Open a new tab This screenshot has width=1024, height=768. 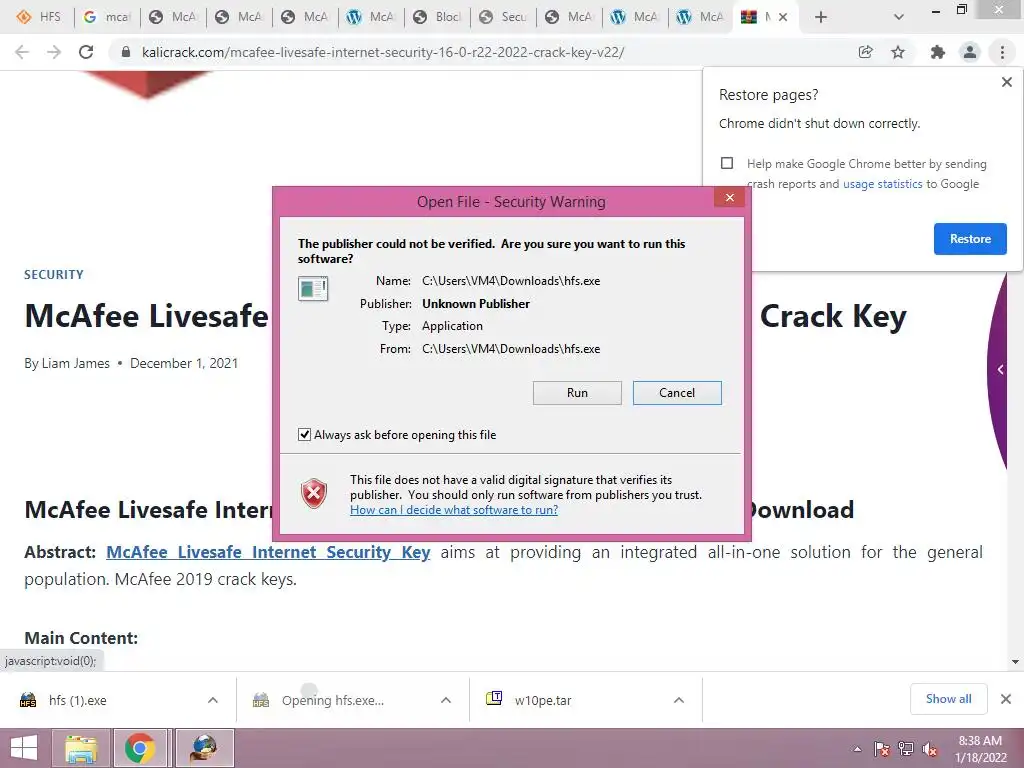point(821,17)
